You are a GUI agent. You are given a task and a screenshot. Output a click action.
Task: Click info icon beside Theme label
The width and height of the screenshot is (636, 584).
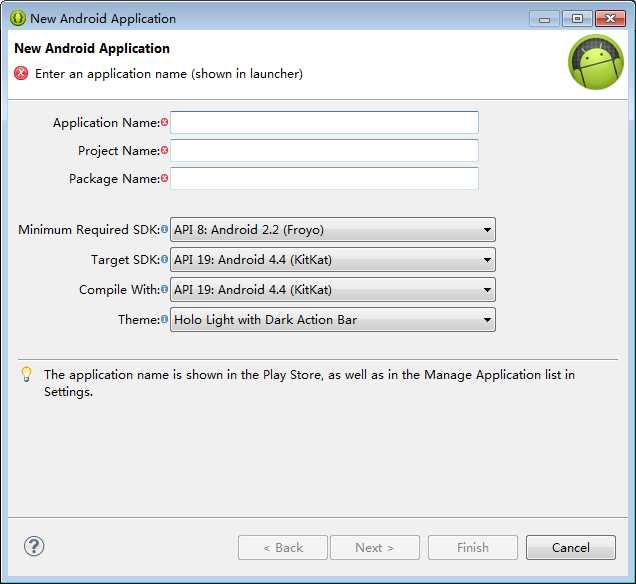164,319
